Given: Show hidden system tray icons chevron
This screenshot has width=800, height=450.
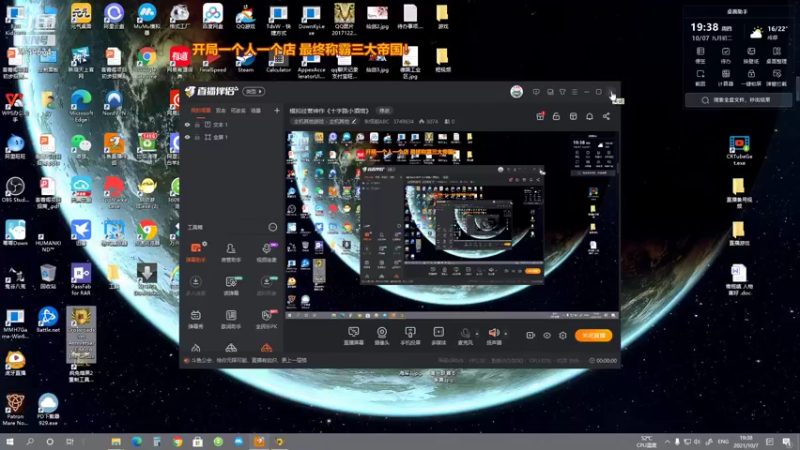Looking at the screenshot, I should point(667,442).
